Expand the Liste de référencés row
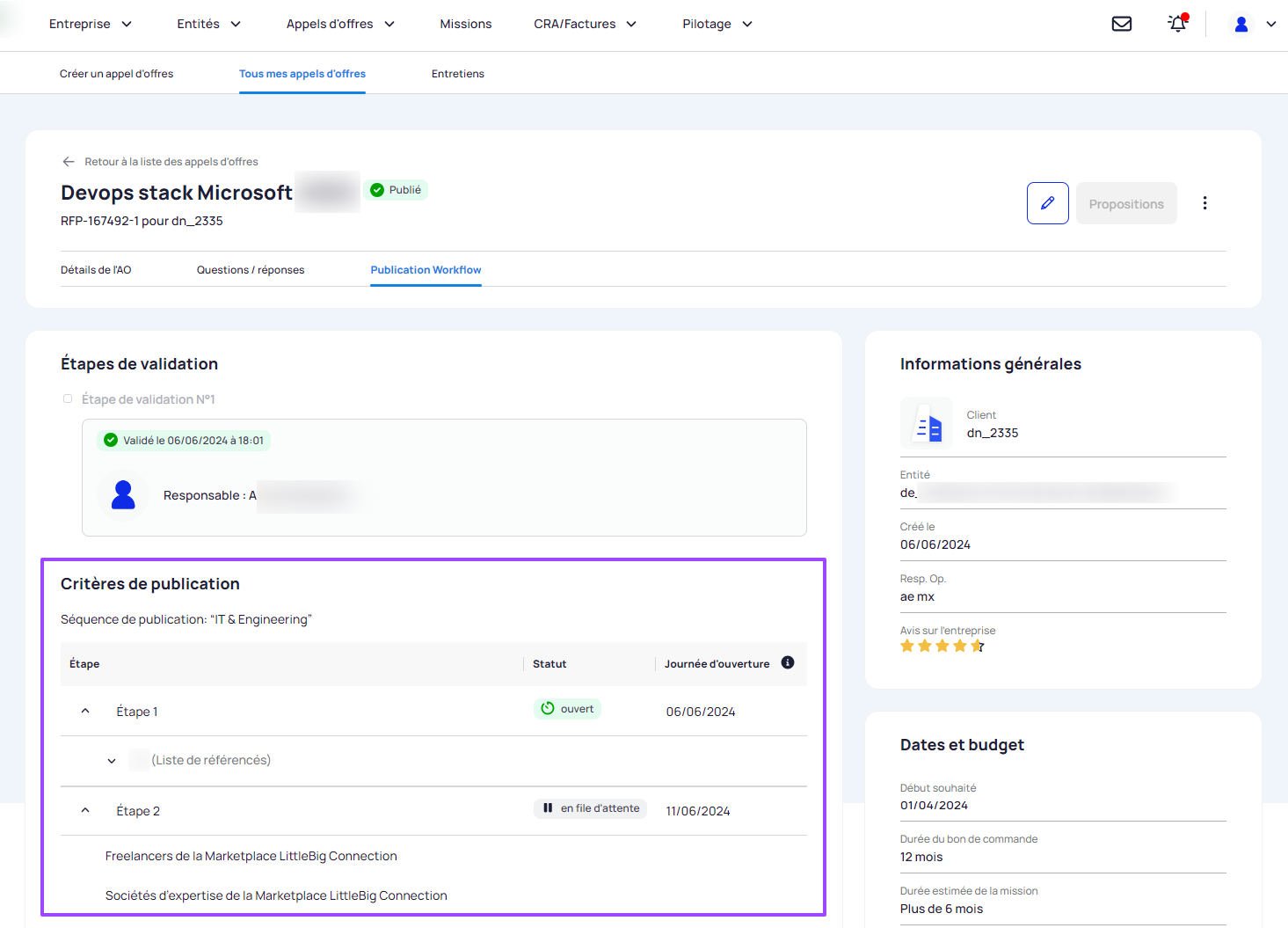Image resolution: width=1288 pixels, height=928 pixels. pyautogui.click(x=112, y=761)
